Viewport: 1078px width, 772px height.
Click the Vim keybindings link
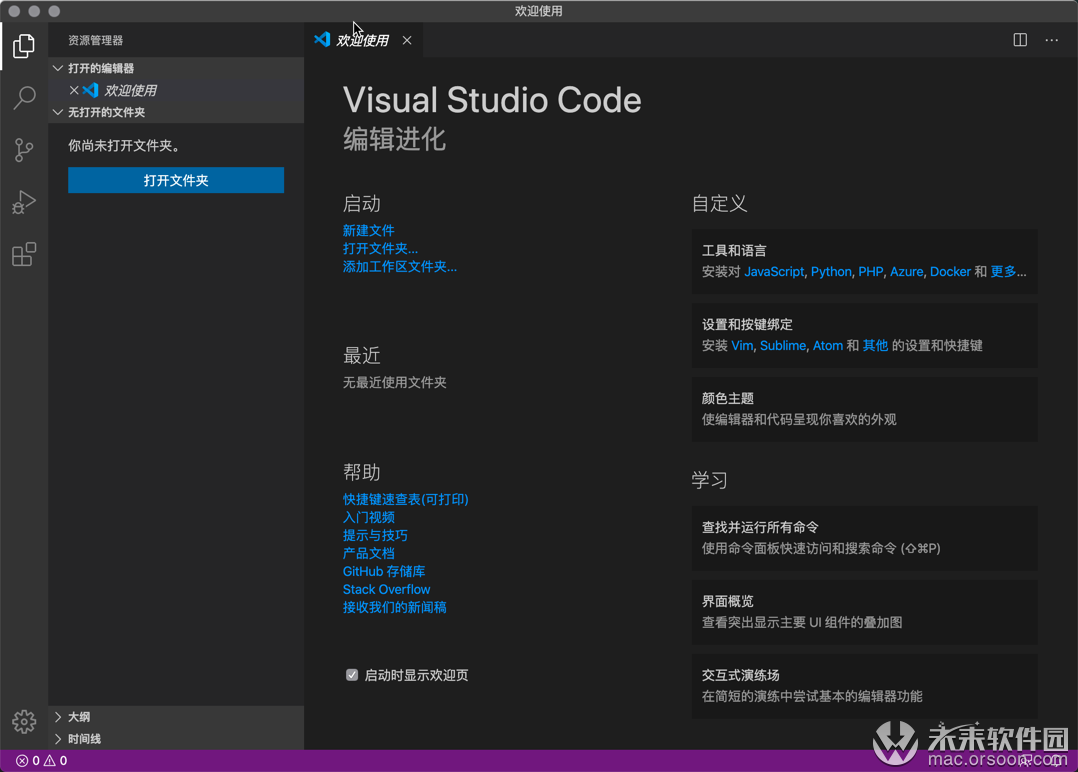tap(742, 345)
